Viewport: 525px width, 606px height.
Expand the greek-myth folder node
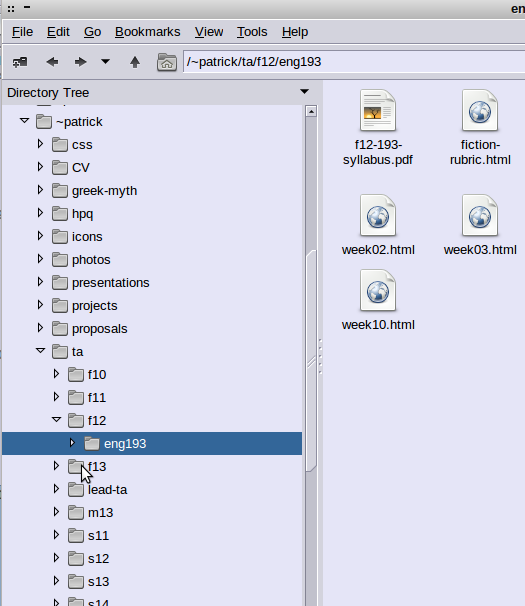coord(40,190)
